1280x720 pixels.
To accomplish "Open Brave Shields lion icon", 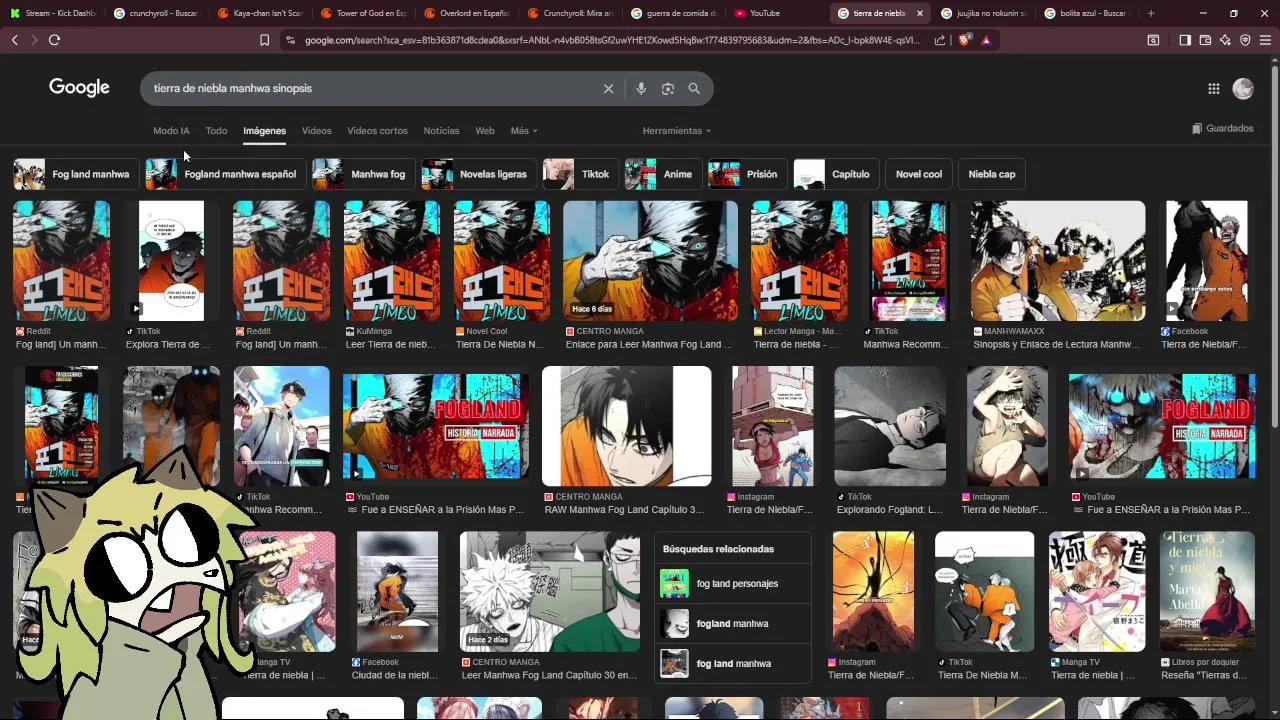I will pos(964,40).
